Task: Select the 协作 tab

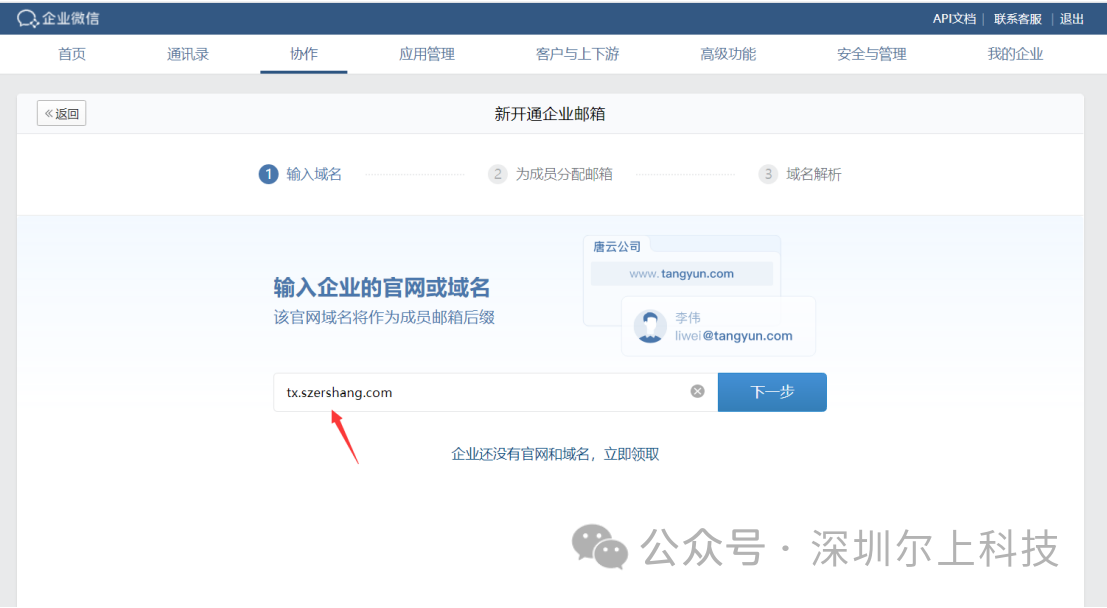Action: tap(304, 54)
